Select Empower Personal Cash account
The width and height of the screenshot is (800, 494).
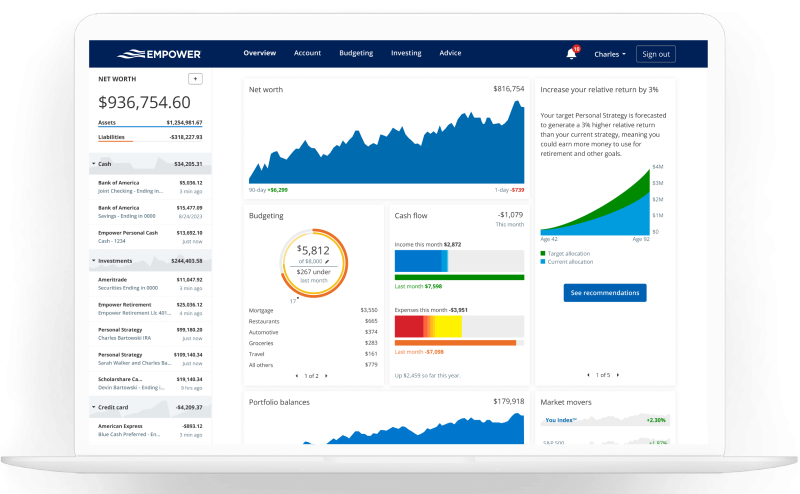[x=150, y=237]
